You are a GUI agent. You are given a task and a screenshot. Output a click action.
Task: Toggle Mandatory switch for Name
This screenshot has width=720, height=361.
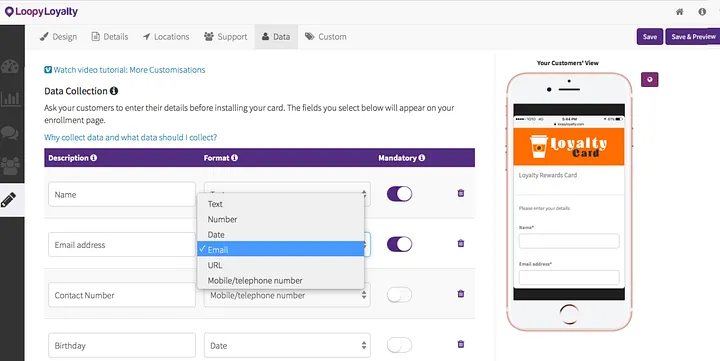399,194
